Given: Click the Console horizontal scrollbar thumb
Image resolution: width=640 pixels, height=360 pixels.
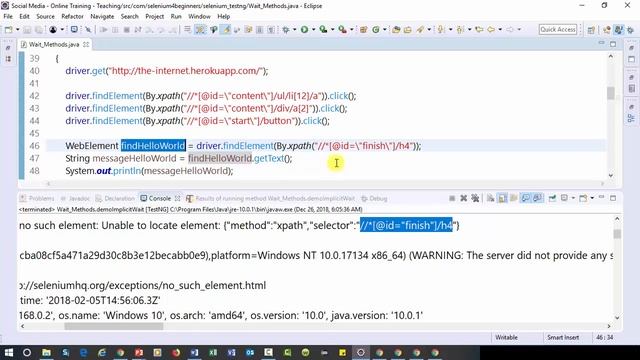Looking at the screenshot, I should pyautogui.click(x=114, y=326).
